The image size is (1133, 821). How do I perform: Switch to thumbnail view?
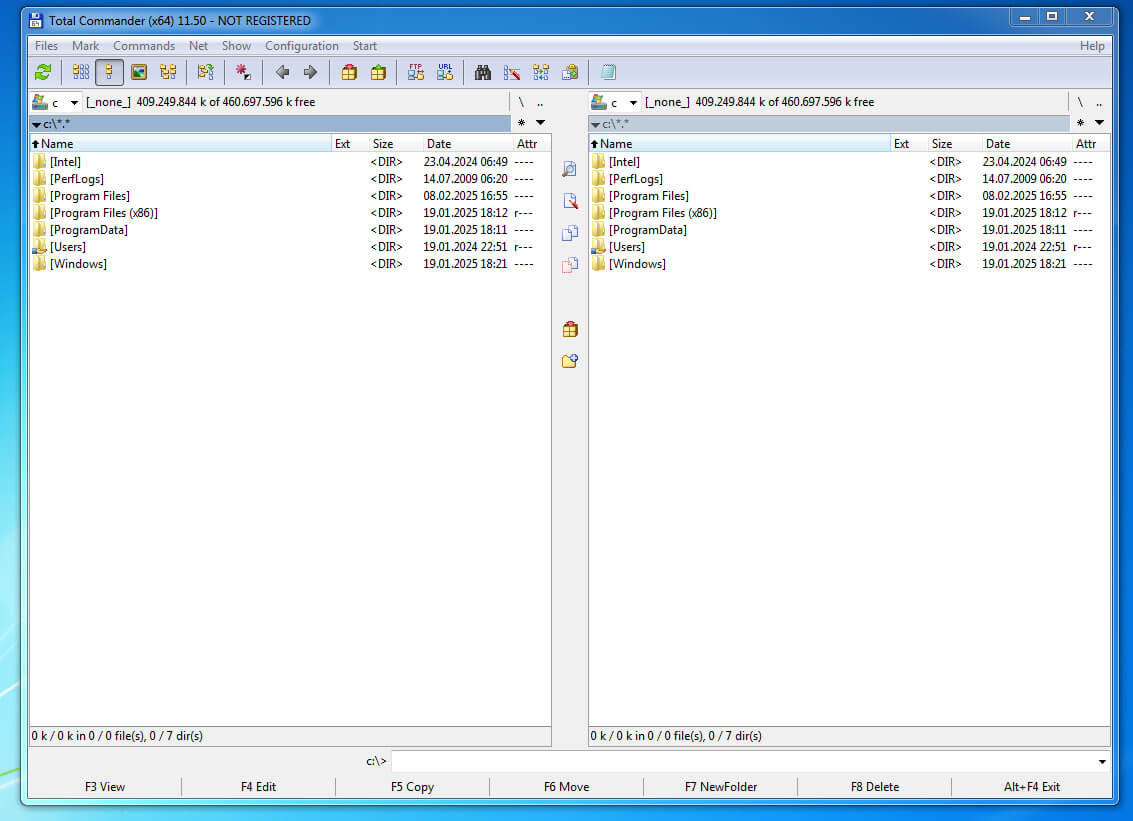(139, 72)
